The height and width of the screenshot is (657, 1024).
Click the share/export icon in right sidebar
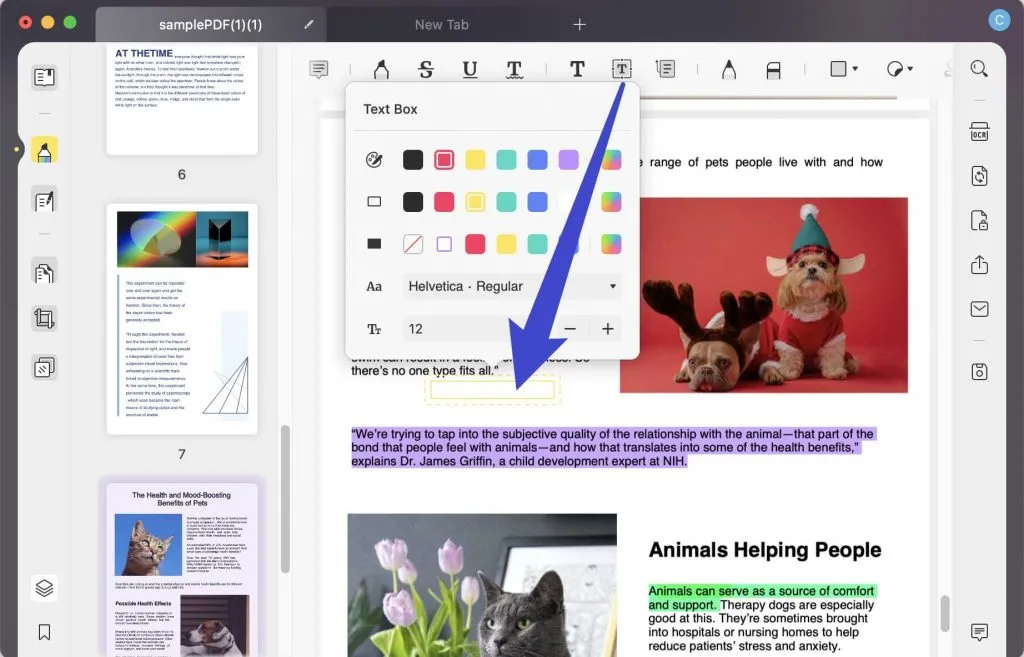point(979,265)
